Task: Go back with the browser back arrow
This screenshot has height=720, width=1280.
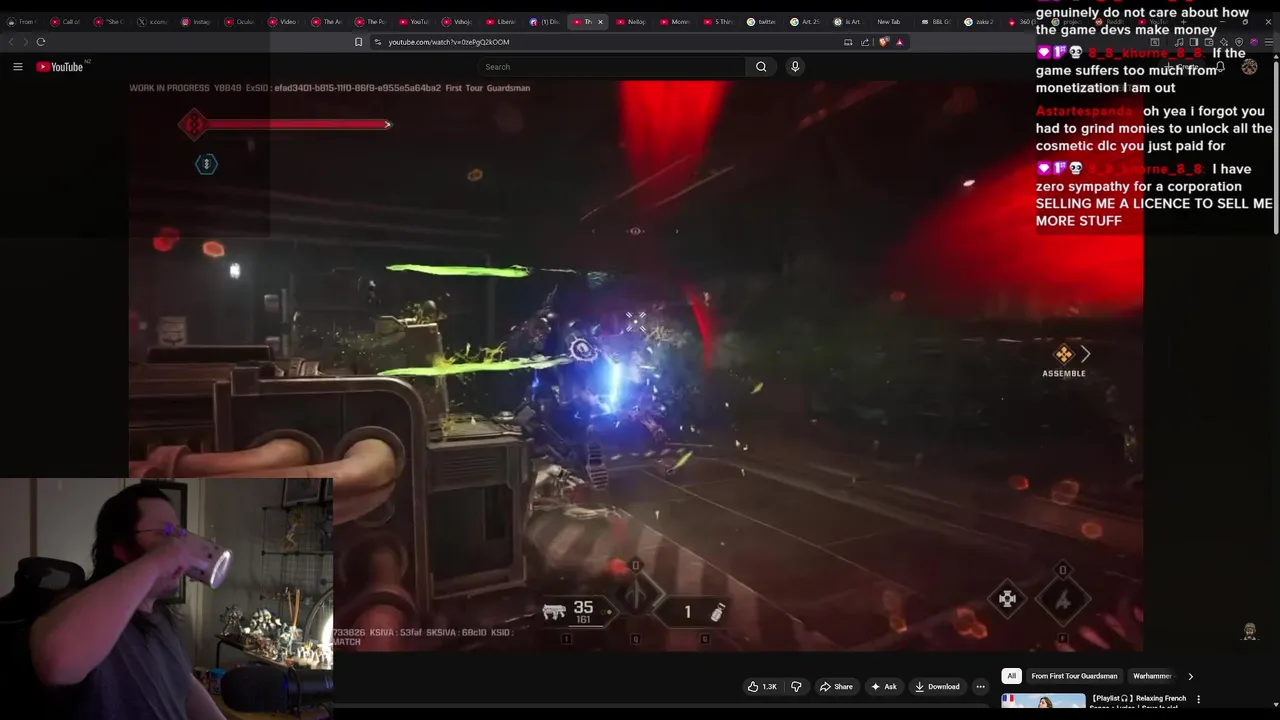Action: tap(11, 42)
